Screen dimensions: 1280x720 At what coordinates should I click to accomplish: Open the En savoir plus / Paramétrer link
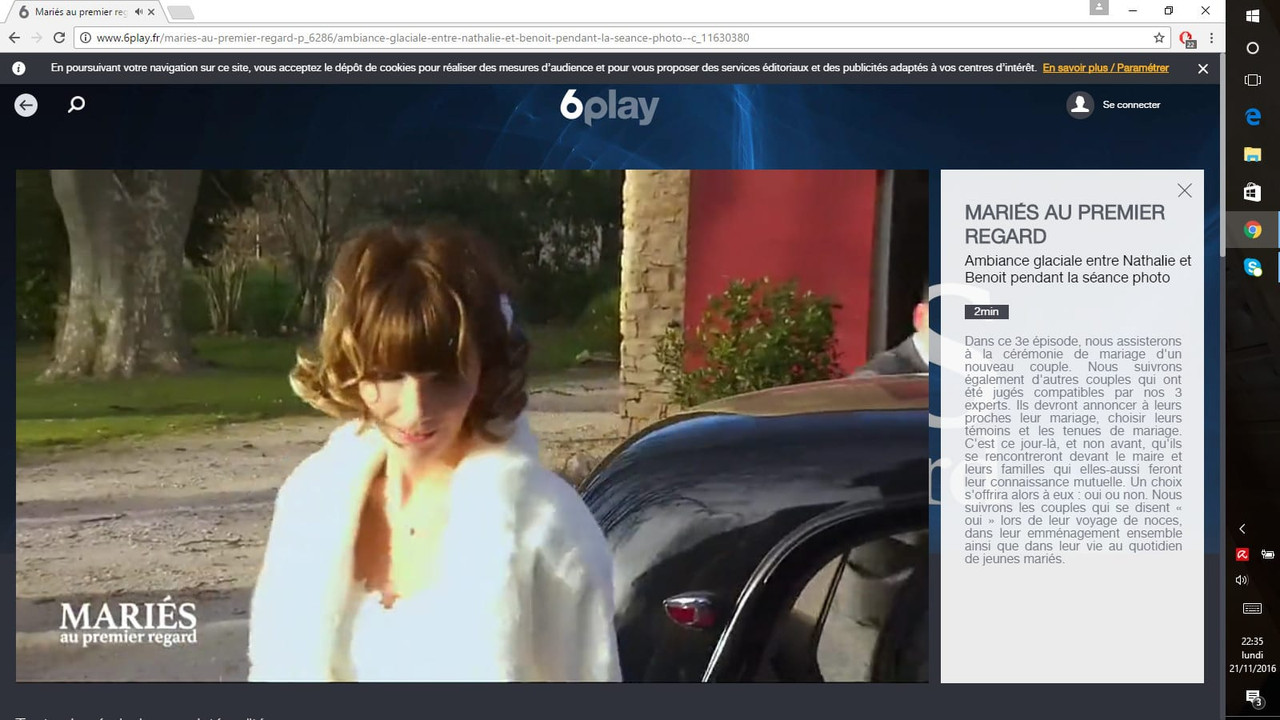pos(1106,68)
